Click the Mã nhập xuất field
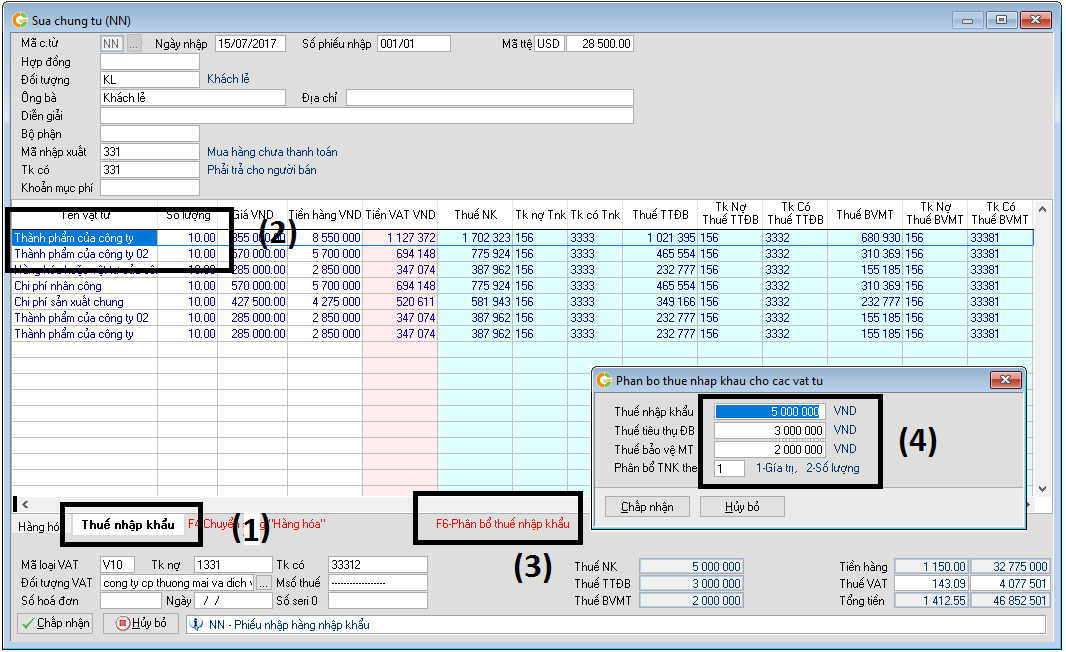Screen dimensions: 1066x652 pos(150,152)
